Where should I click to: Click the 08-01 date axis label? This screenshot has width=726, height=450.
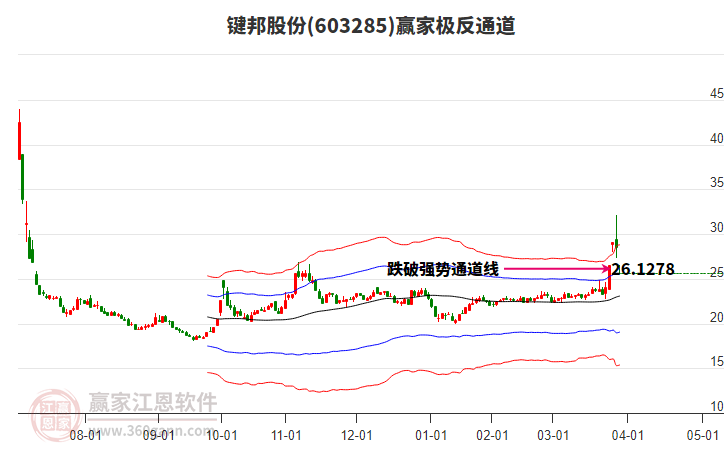(85, 435)
